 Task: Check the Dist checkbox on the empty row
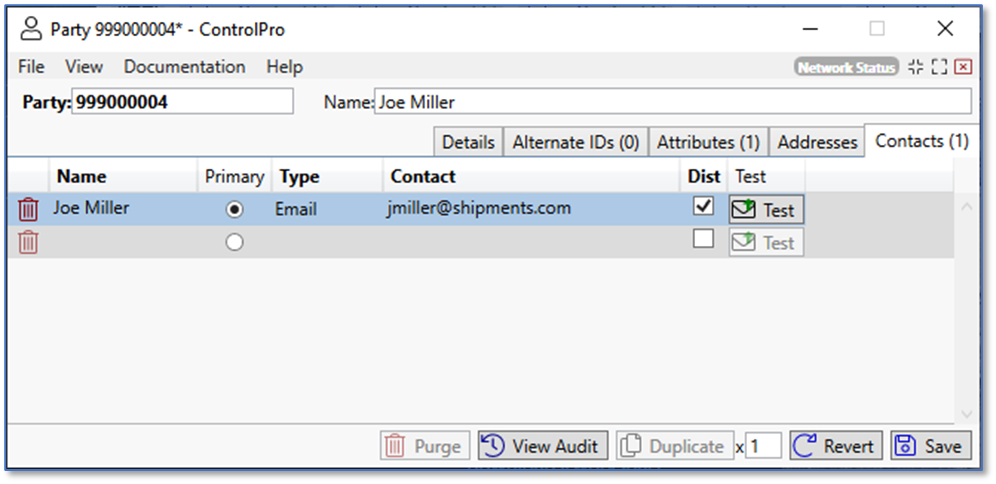point(704,239)
